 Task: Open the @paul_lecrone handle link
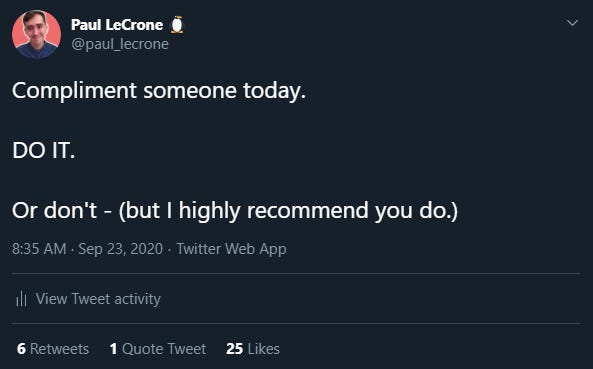point(120,44)
